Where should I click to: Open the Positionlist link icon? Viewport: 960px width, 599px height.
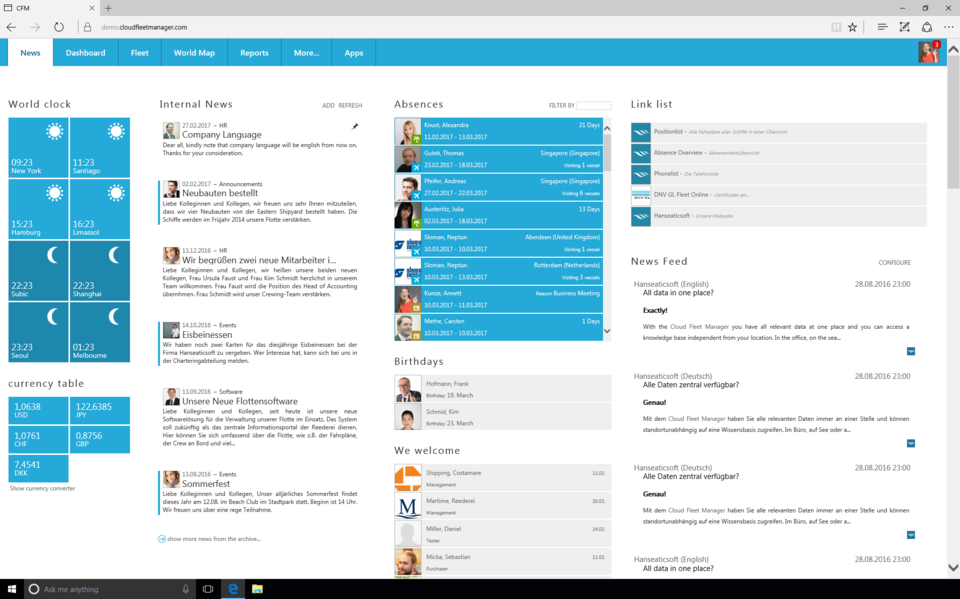point(641,132)
